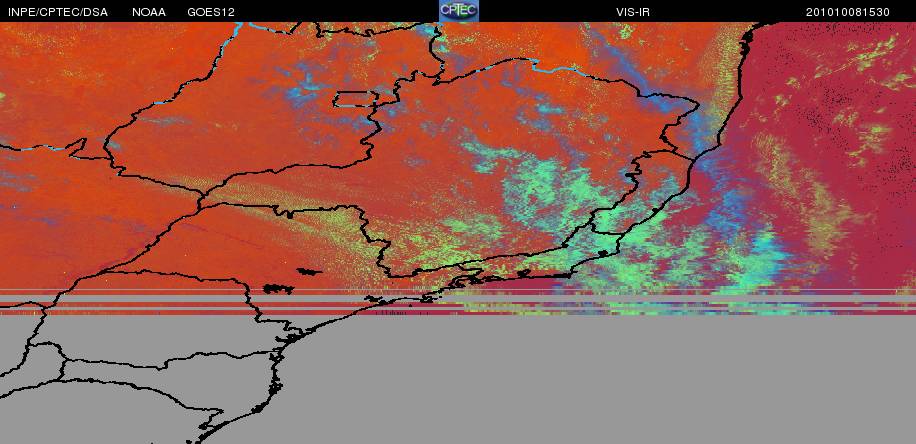Screen dimensions: 916x444
Task: Select the VIS-IR channel label
Action: coord(633,12)
